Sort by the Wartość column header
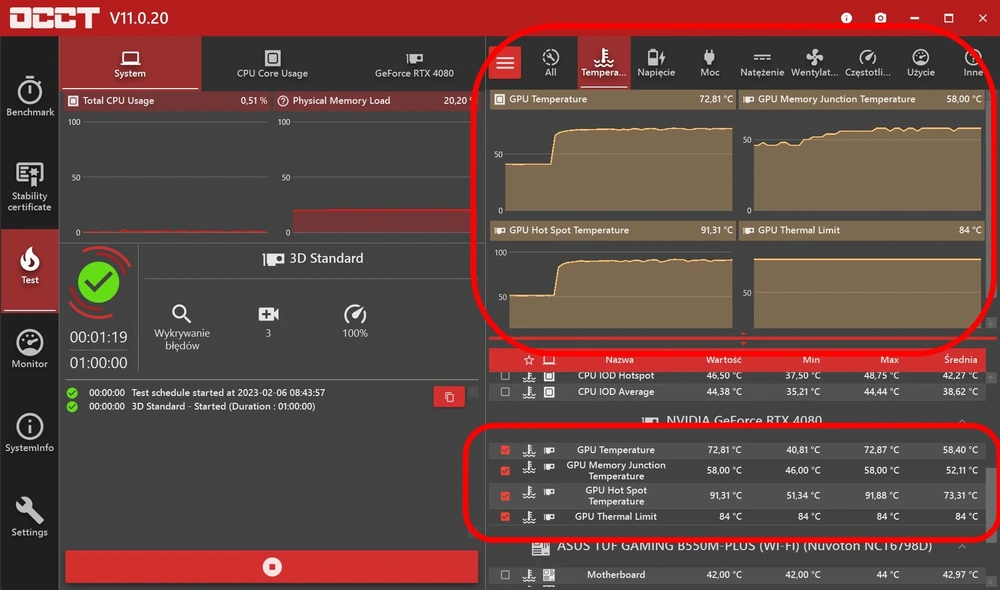Image resolution: width=1000 pixels, height=590 pixels. click(723, 360)
